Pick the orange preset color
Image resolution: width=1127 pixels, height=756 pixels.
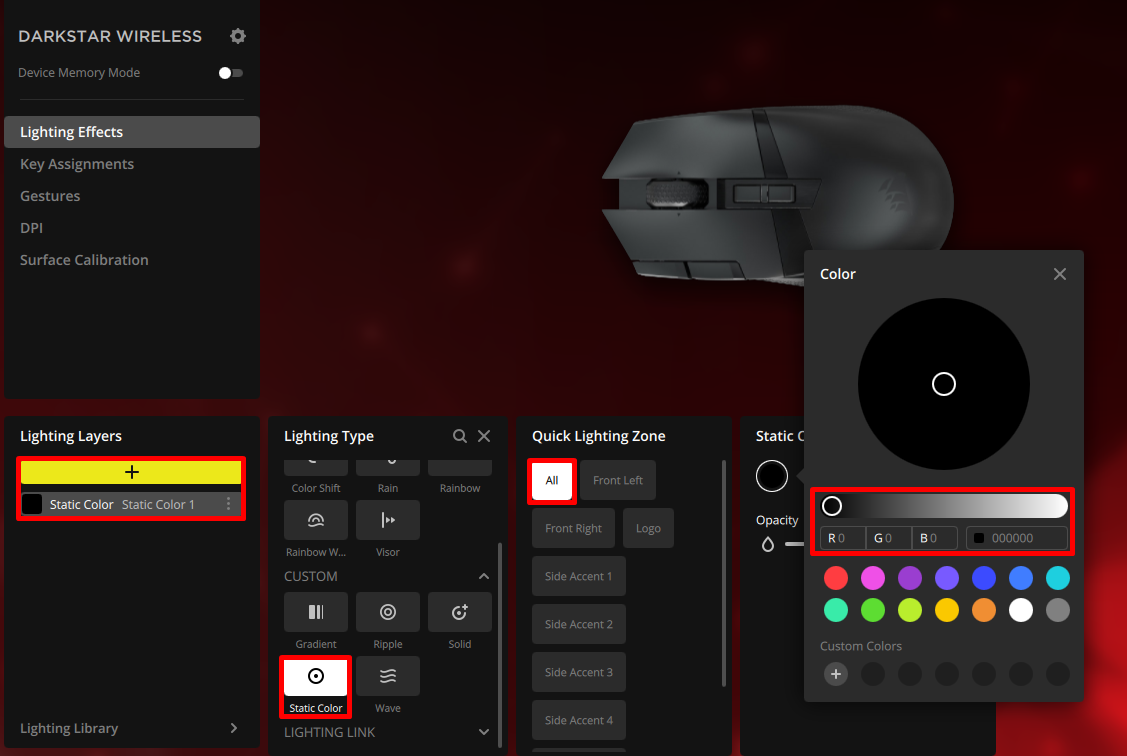pos(984,610)
